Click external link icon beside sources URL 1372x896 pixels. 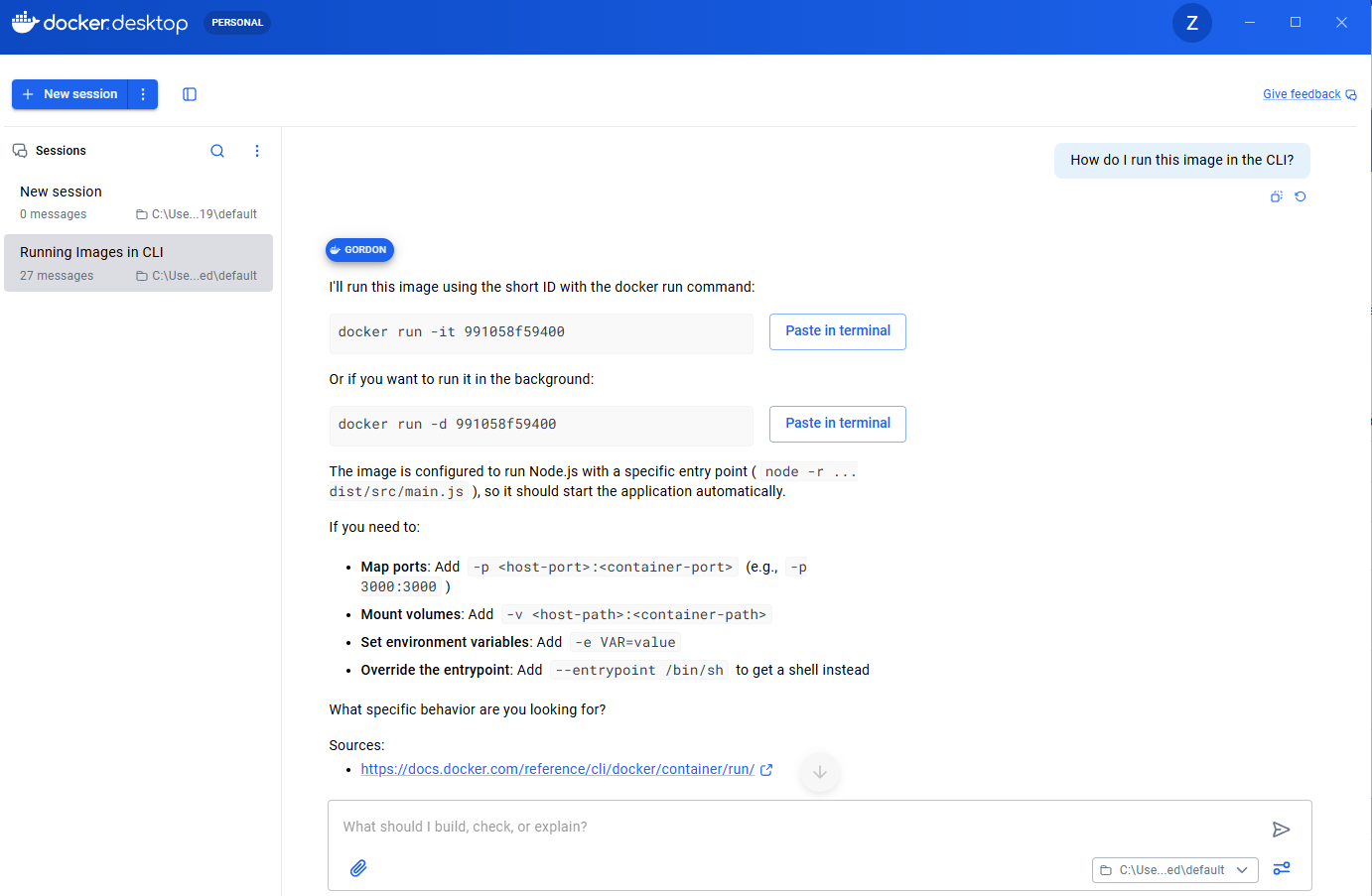(x=766, y=770)
